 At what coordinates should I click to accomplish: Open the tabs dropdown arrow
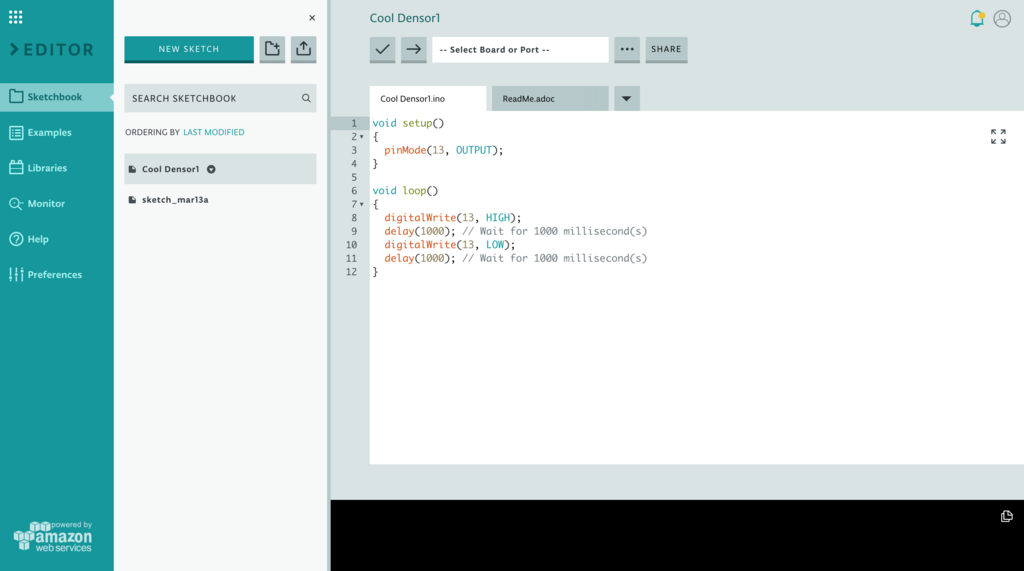pyautogui.click(x=626, y=99)
